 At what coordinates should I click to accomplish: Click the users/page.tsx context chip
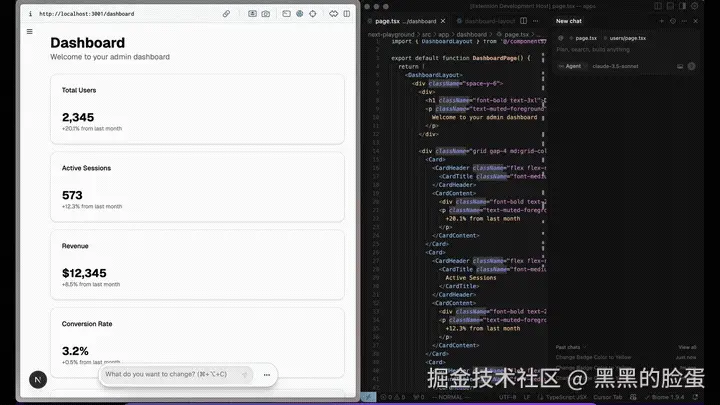click(x=625, y=38)
